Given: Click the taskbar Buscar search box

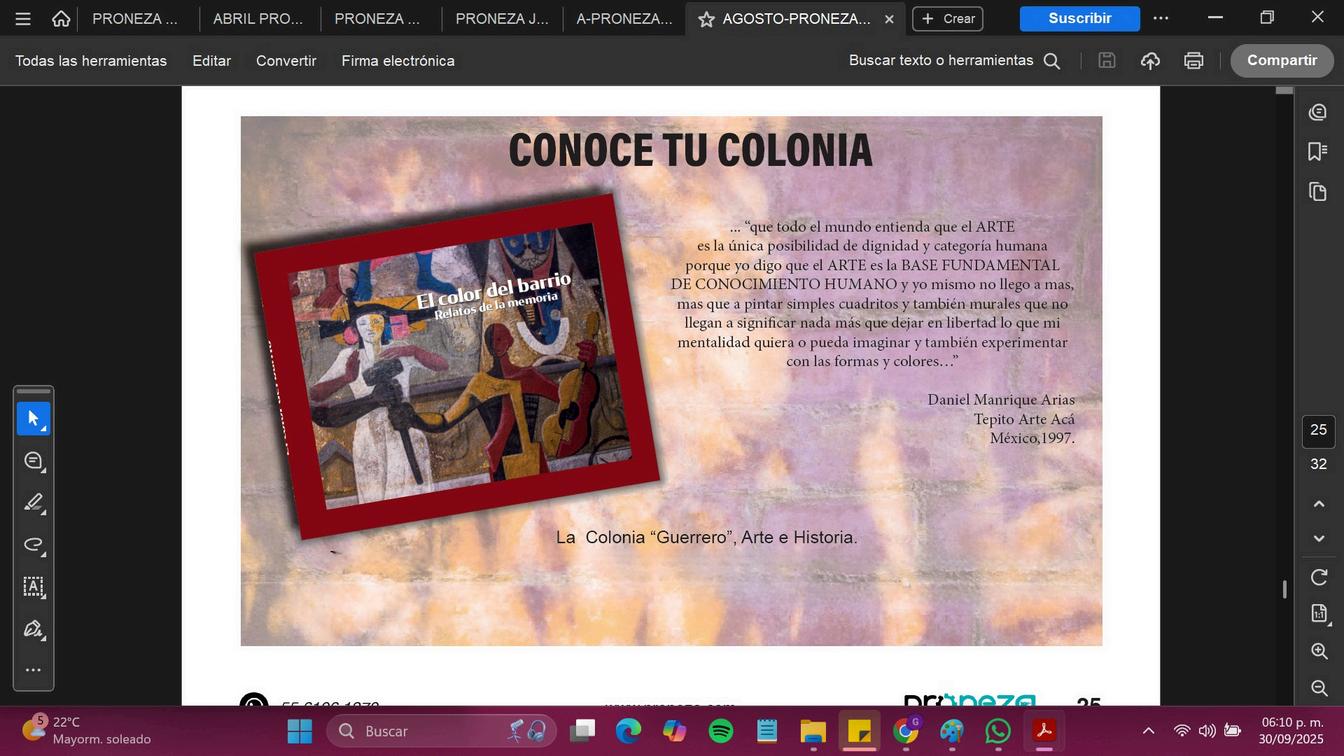Looking at the screenshot, I should (x=442, y=731).
